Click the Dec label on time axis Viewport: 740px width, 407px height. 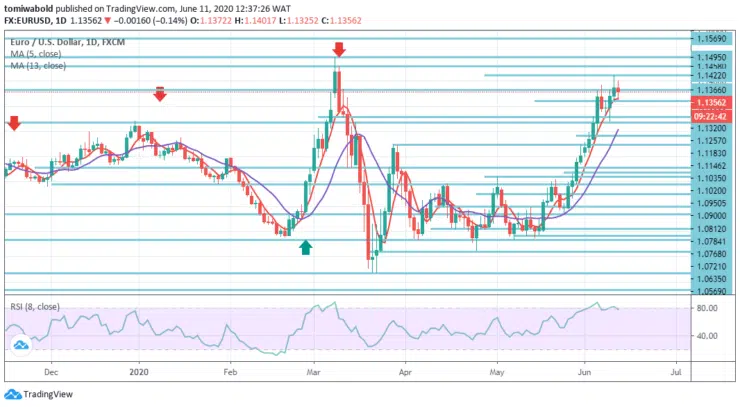(x=51, y=372)
